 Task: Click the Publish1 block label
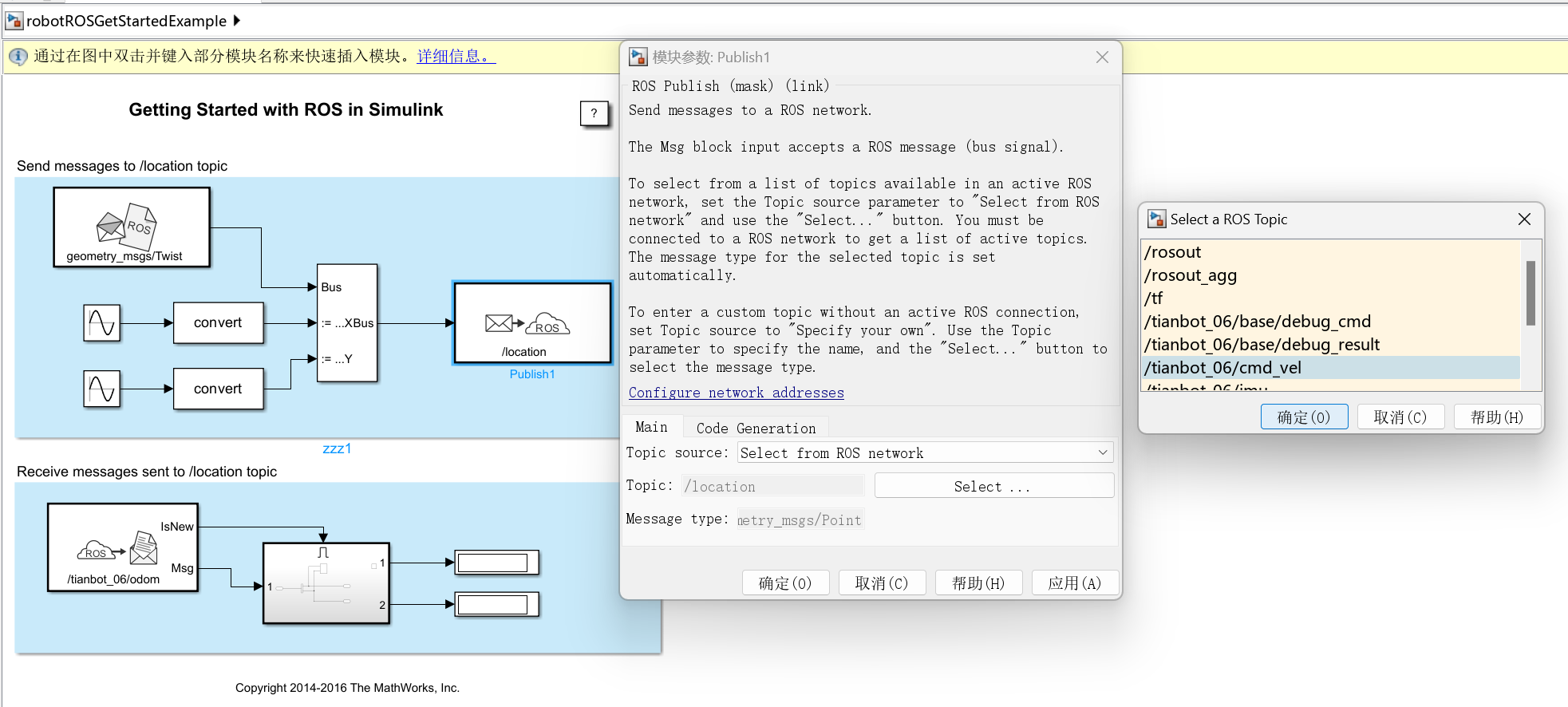pos(532,374)
